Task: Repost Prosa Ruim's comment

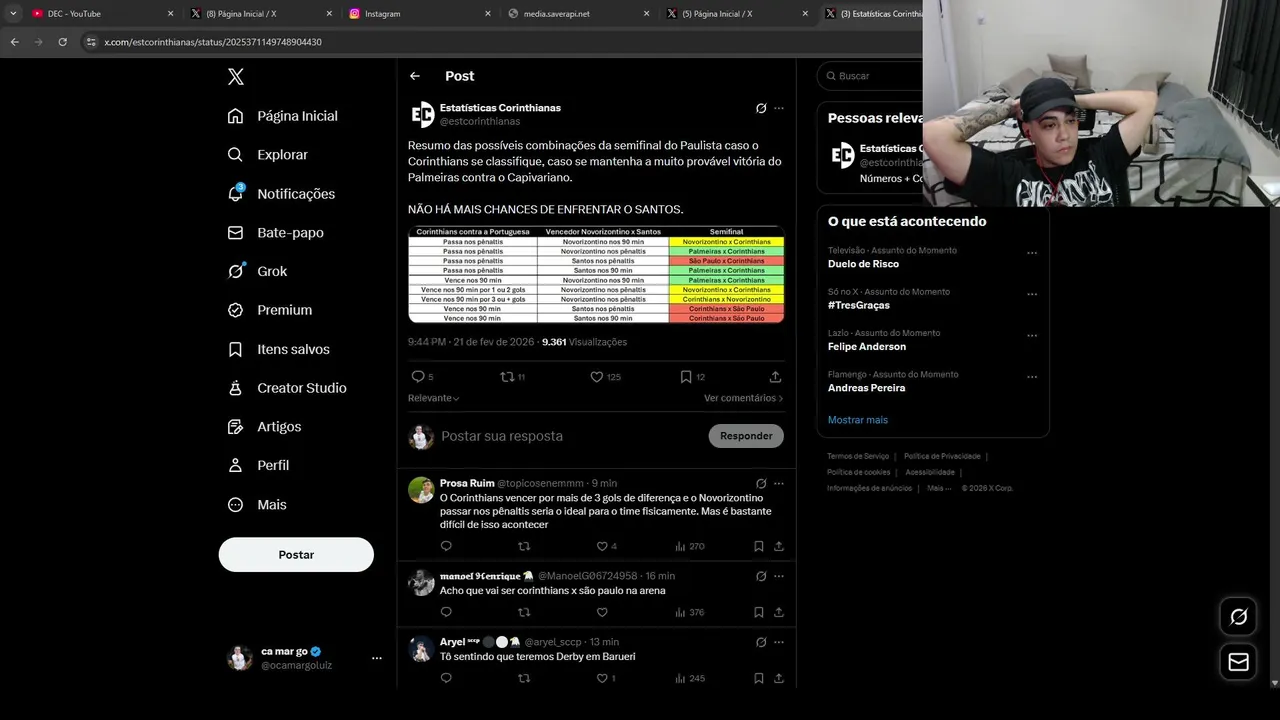Action: coord(524,546)
